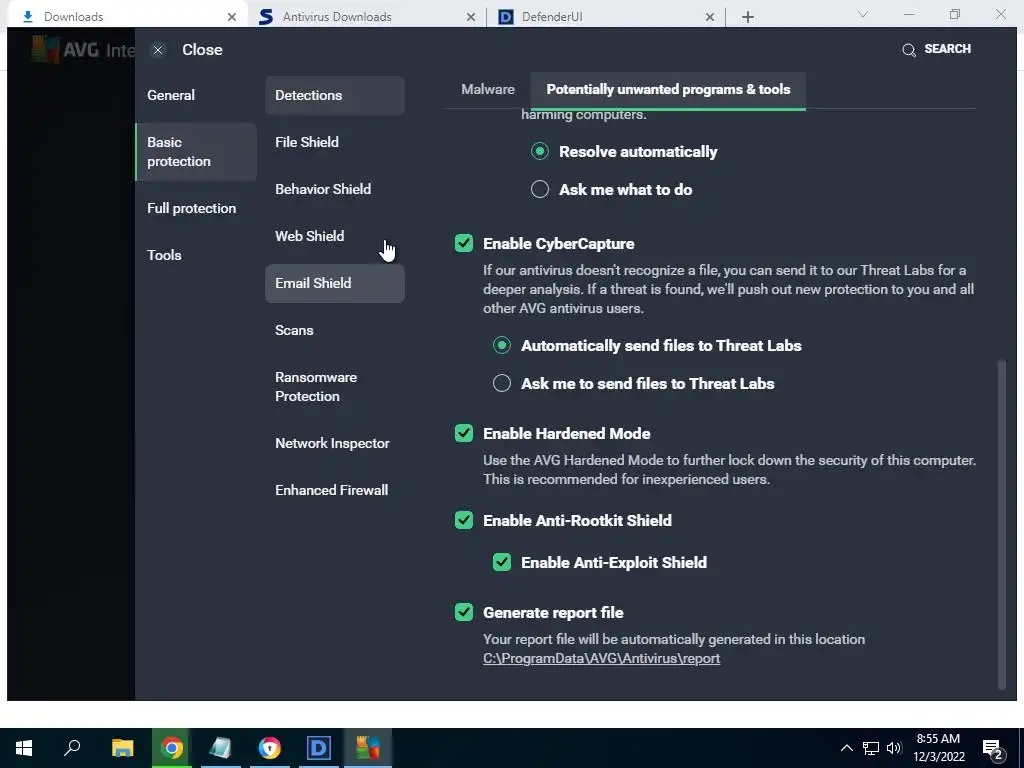Open the notepad-like app in the taskbar
Image resolution: width=1024 pixels, height=768 pixels.
220,748
